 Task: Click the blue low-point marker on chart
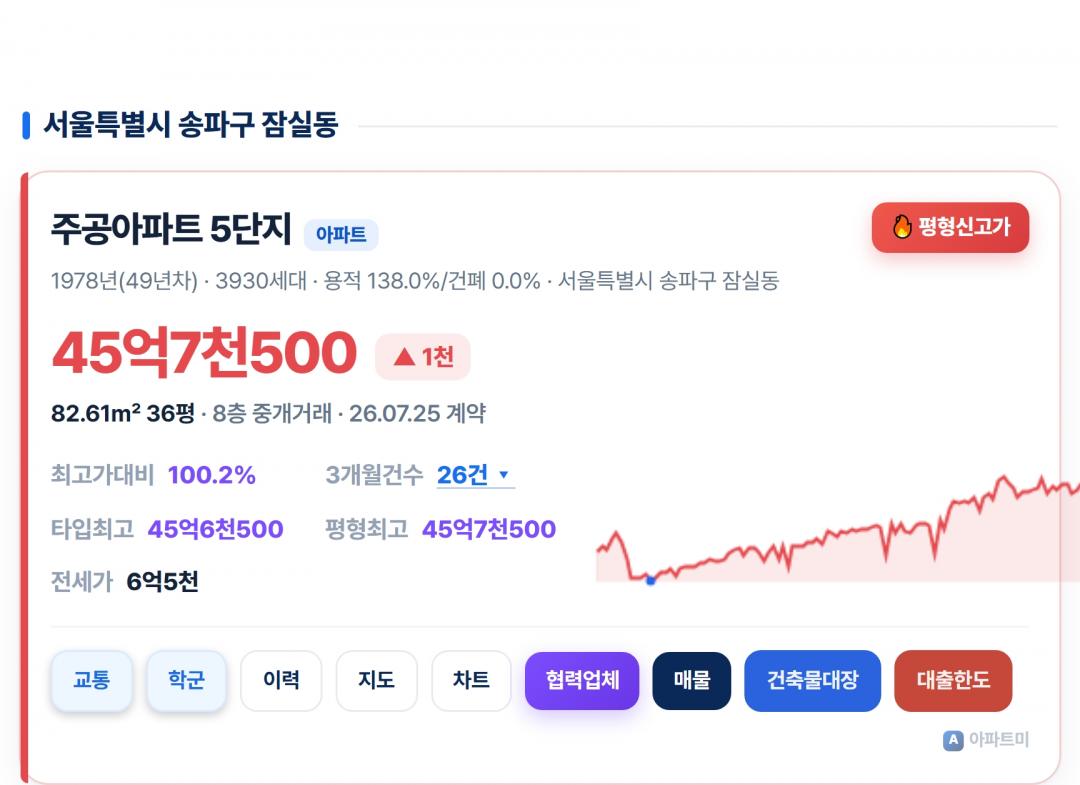(x=650, y=580)
